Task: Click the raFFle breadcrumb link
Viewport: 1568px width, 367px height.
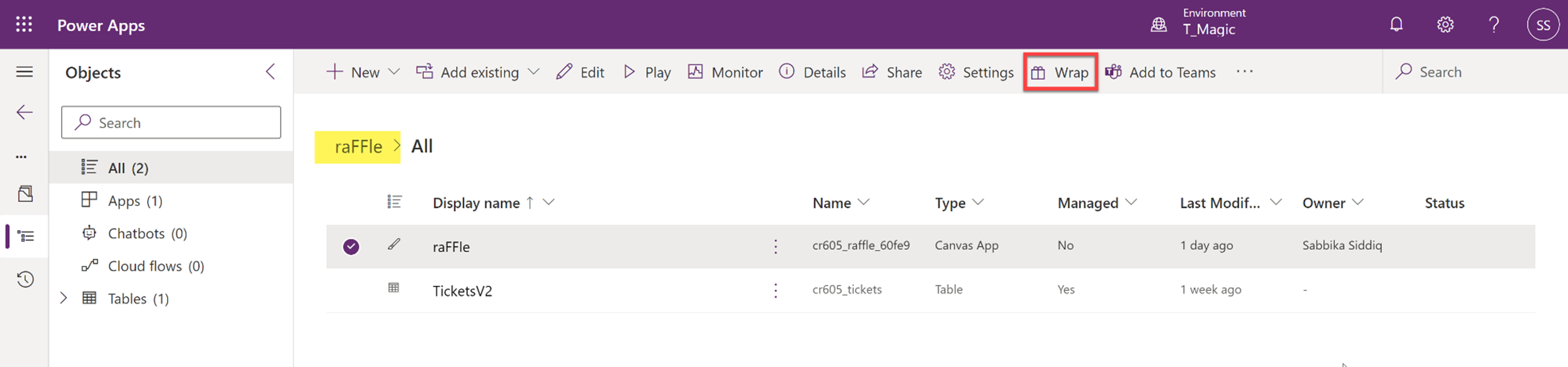Action: coord(358,146)
